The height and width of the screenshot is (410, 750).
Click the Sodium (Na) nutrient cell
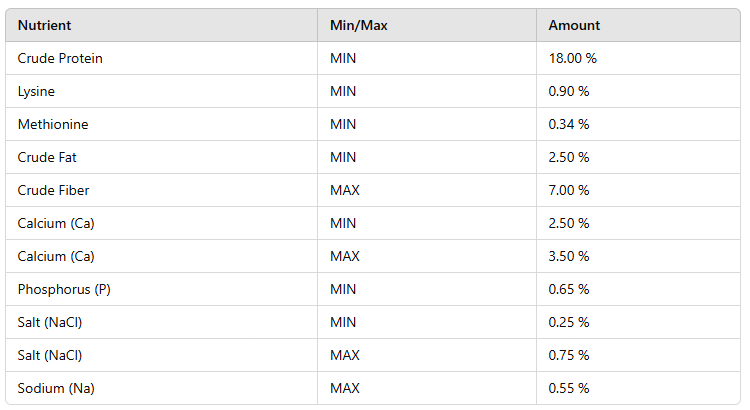point(56,388)
